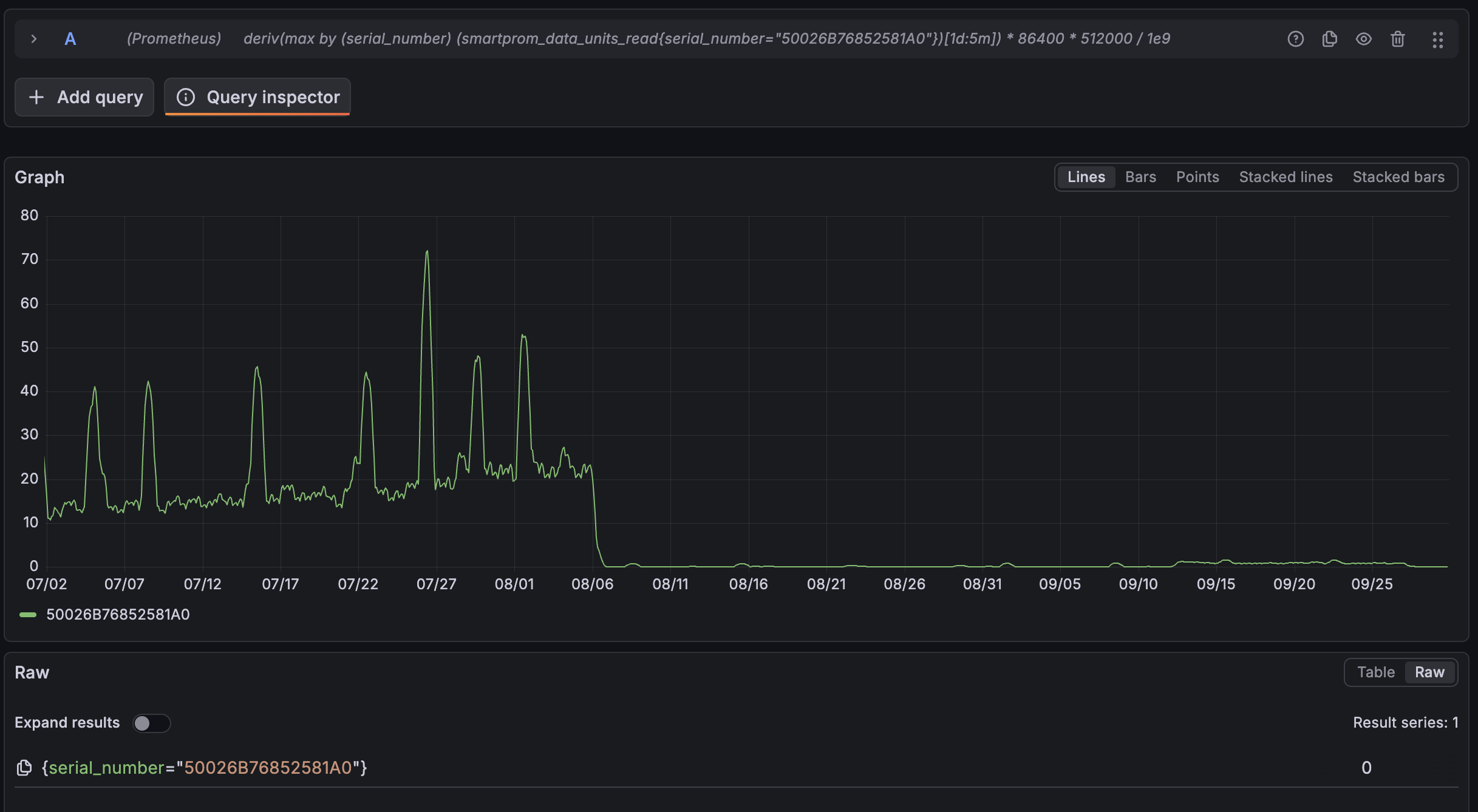Click the query letter A label
Image resolution: width=1478 pixels, height=812 pixels.
pyautogui.click(x=70, y=39)
